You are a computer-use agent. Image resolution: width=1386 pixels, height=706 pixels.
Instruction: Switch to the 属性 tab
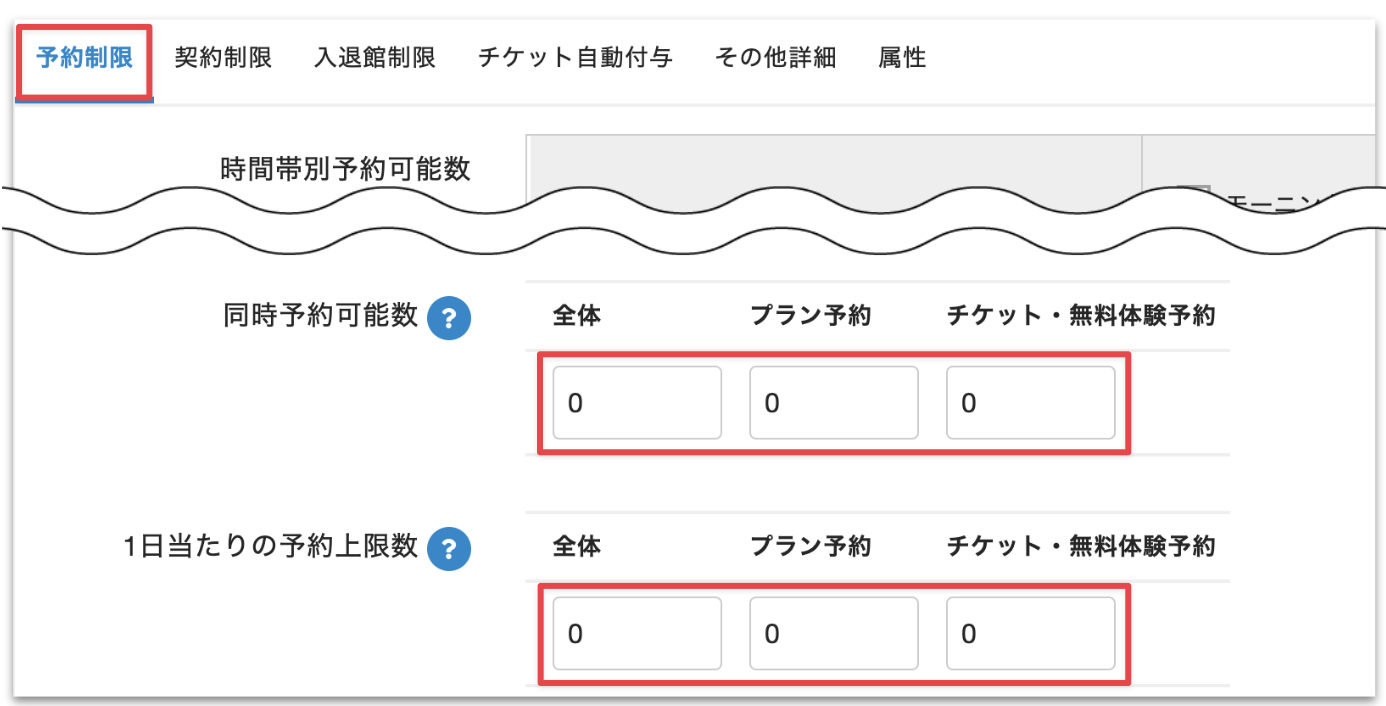coord(902,58)
